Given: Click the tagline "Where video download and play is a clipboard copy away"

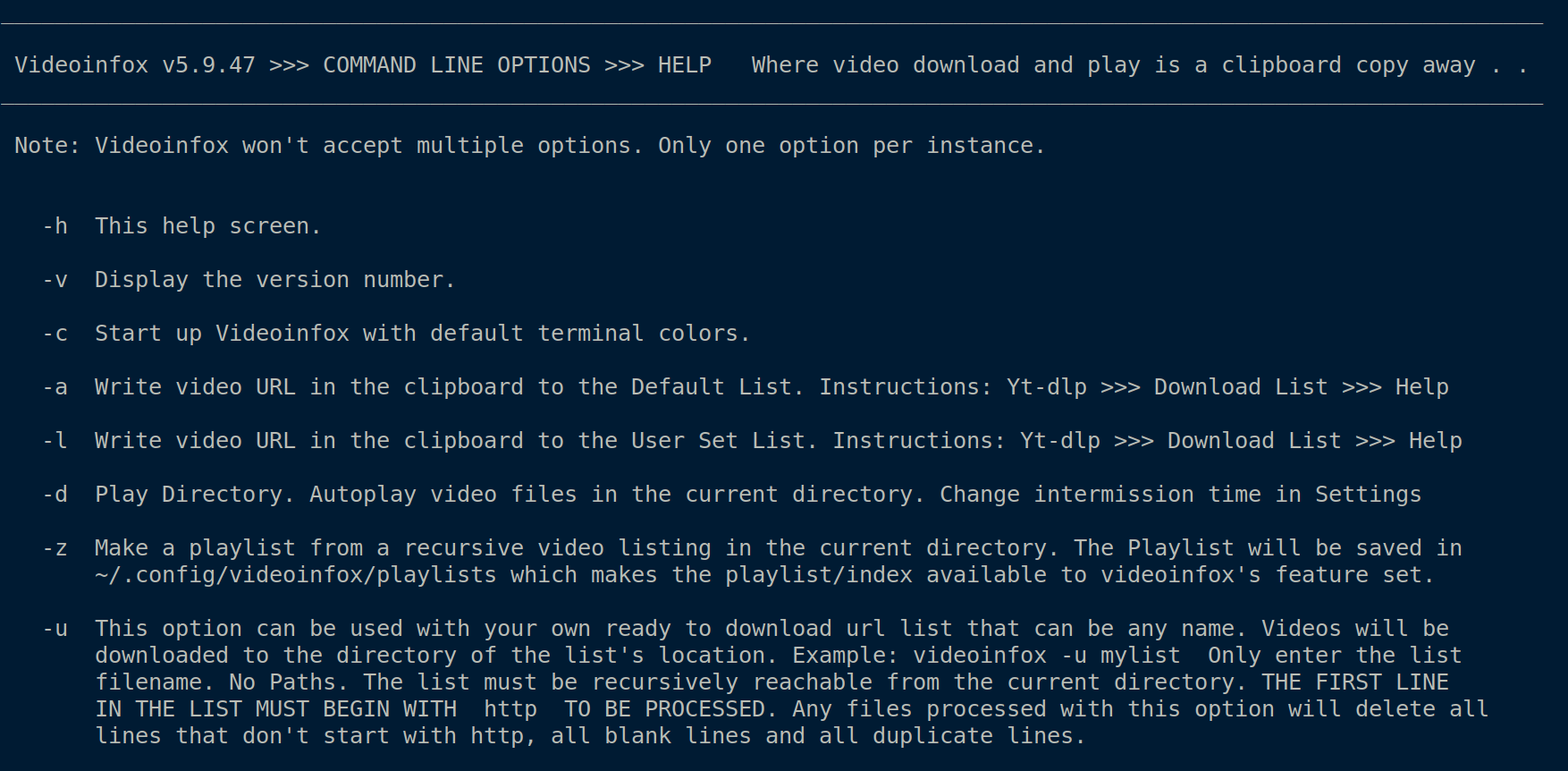Looking at the screenshot, I should 1114,65.
